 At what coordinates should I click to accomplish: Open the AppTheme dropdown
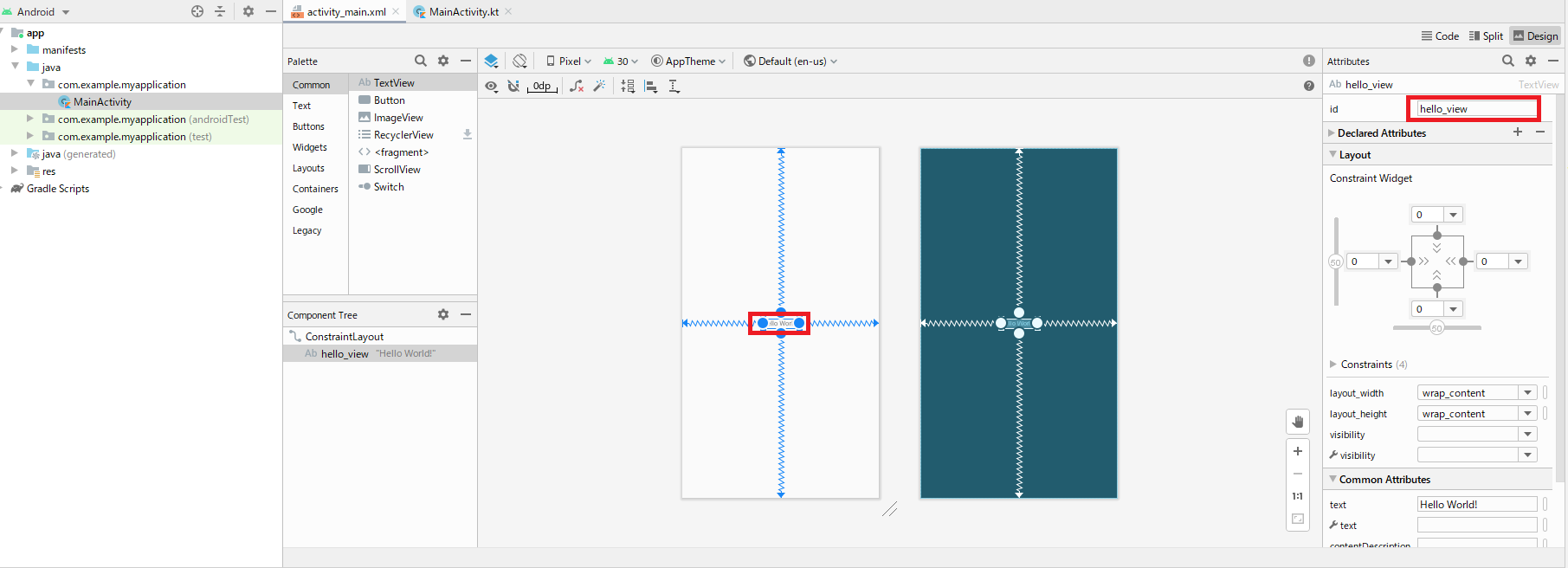pos(688,61)
